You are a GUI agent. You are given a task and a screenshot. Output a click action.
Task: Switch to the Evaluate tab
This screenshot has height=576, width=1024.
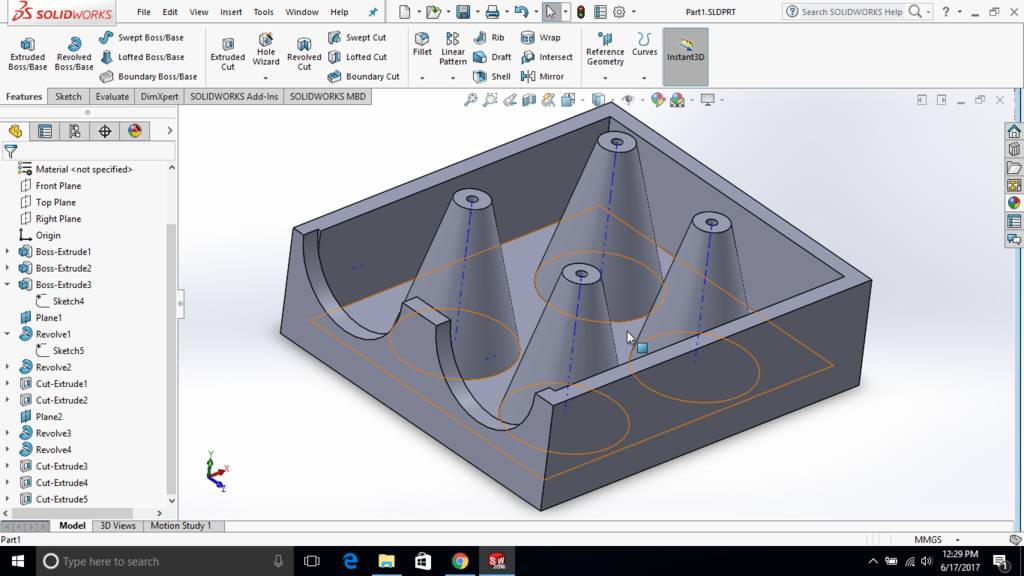(x=112, y=96)
